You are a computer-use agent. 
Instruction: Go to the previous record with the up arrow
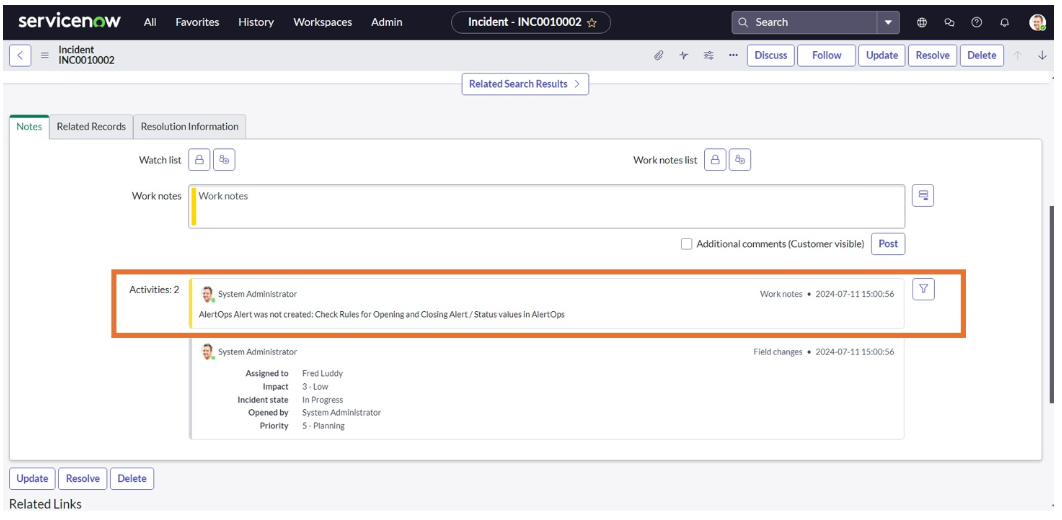[1017, 56]
